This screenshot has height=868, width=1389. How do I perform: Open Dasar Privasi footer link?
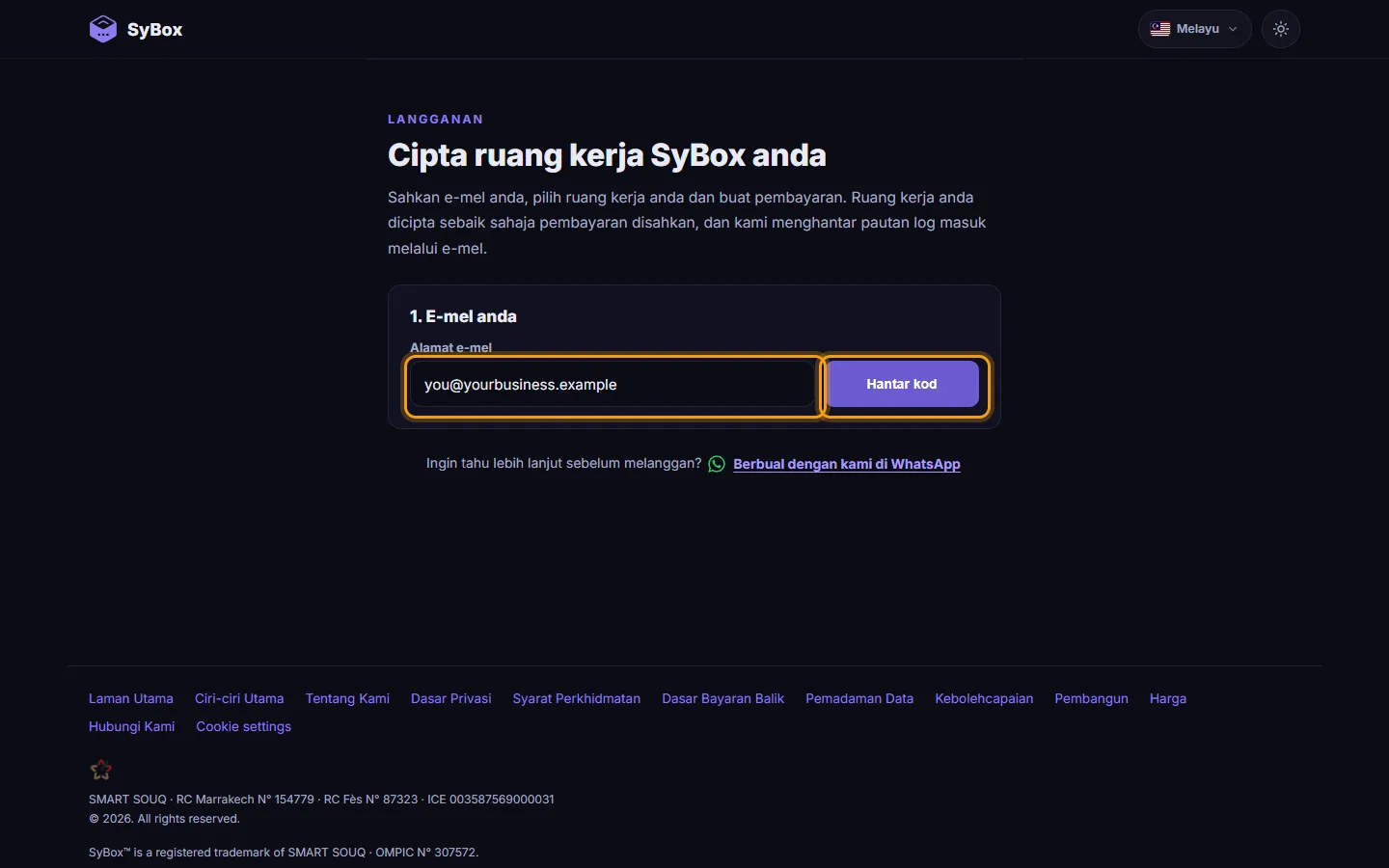tap(451, 698)
